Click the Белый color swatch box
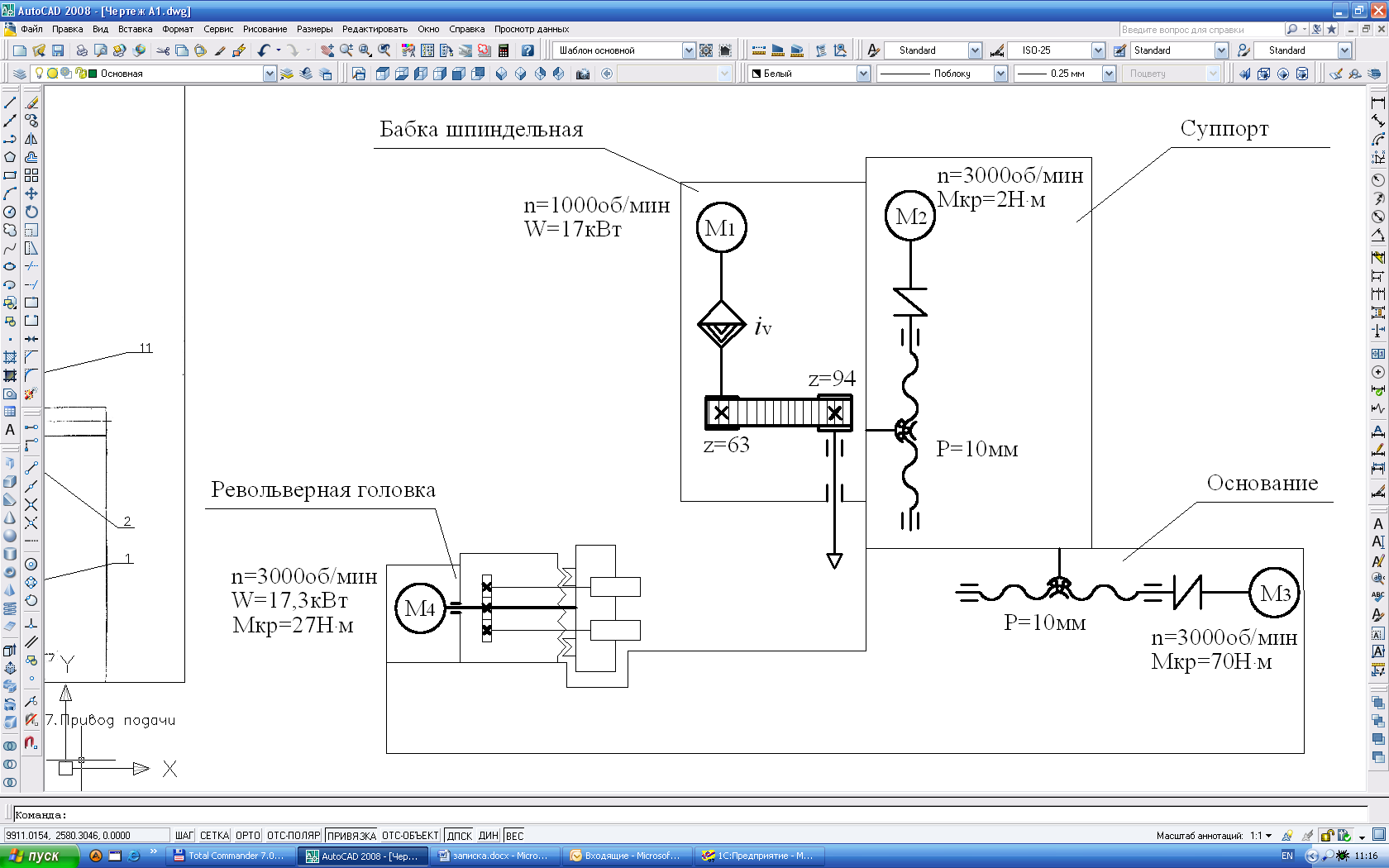This screenshot has width=1389, height=868. click(756, 74)
